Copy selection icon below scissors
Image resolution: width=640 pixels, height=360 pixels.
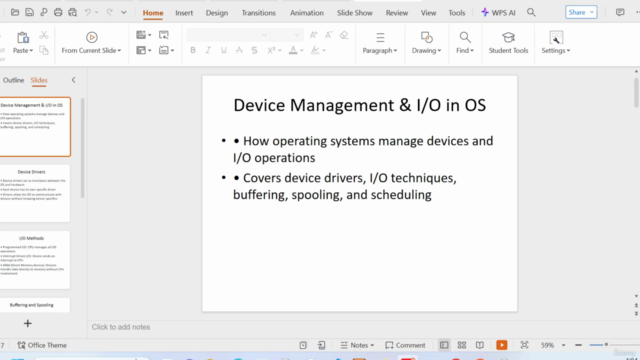[44, 50]
